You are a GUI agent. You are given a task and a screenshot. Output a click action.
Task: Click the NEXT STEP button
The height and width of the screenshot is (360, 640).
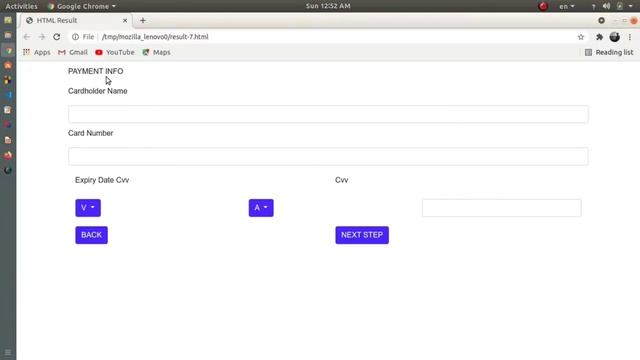coord(362,235)
